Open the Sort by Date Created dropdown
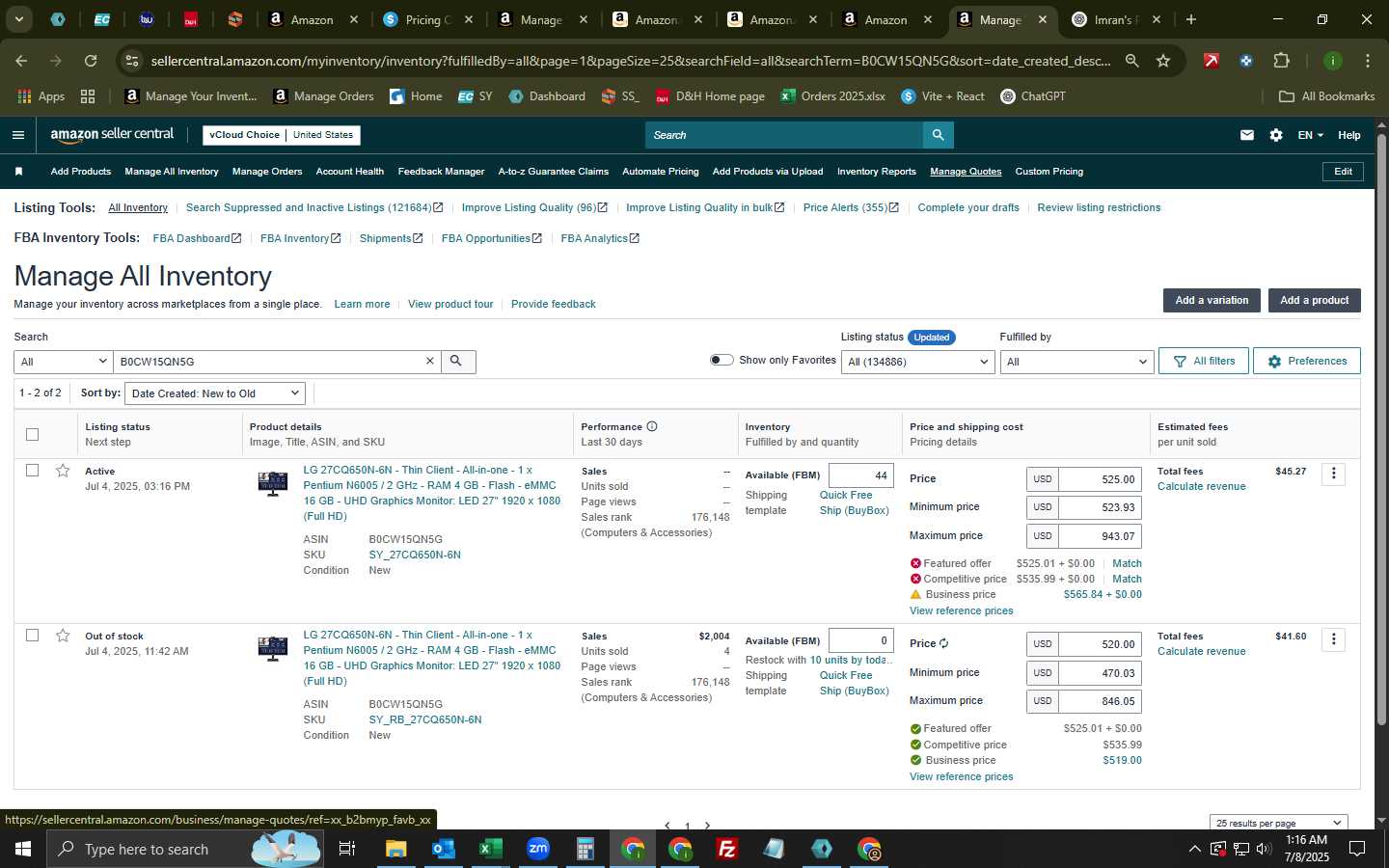Viewport: 1389px width, 868px height. [x=216, y=393]
